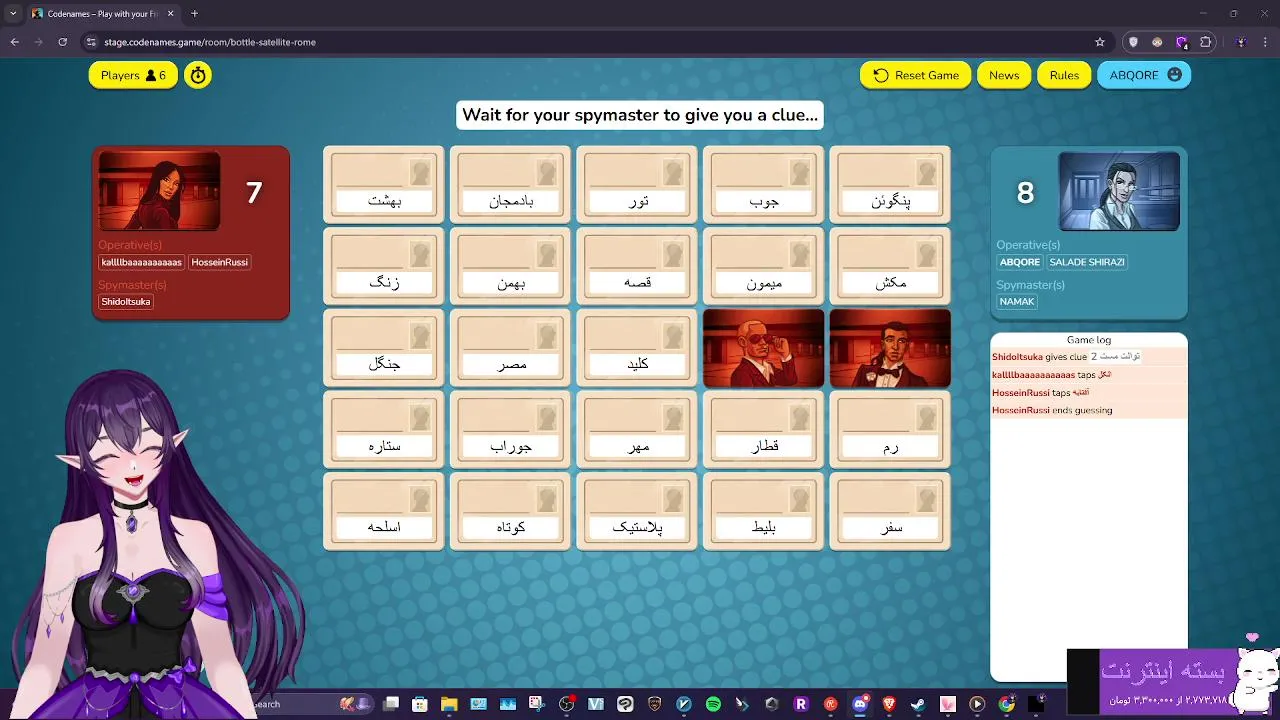Image resolution: width=1280 pixels, height=720 pixels.
Task: Open Discord from the taskbar
Action: (x=860, y=704)
